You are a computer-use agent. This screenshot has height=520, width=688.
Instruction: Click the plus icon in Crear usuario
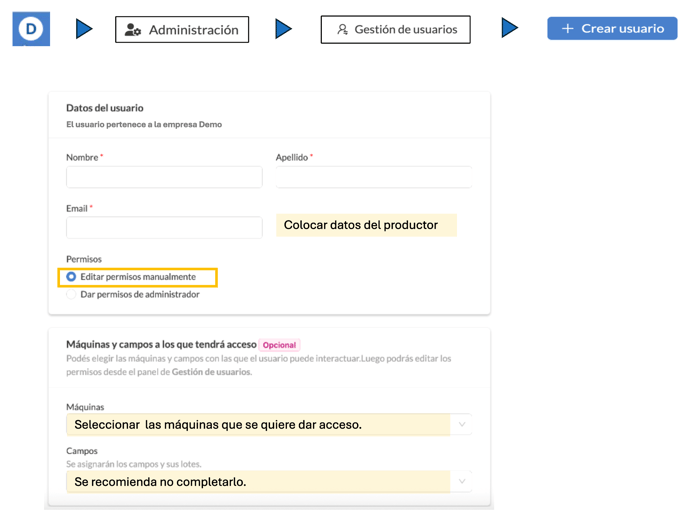[567, 29]
